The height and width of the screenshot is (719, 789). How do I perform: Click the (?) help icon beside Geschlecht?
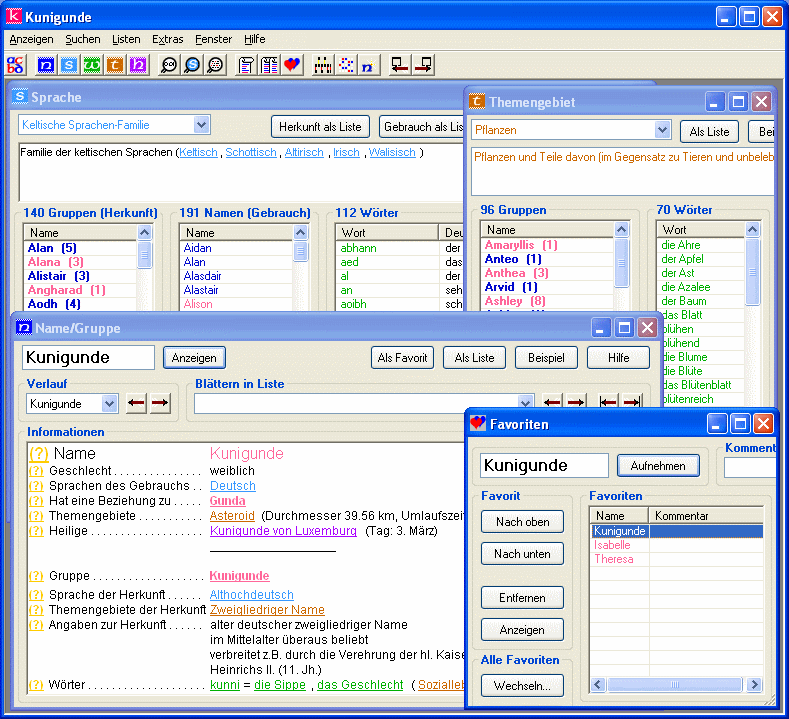(x=36, y=471)
